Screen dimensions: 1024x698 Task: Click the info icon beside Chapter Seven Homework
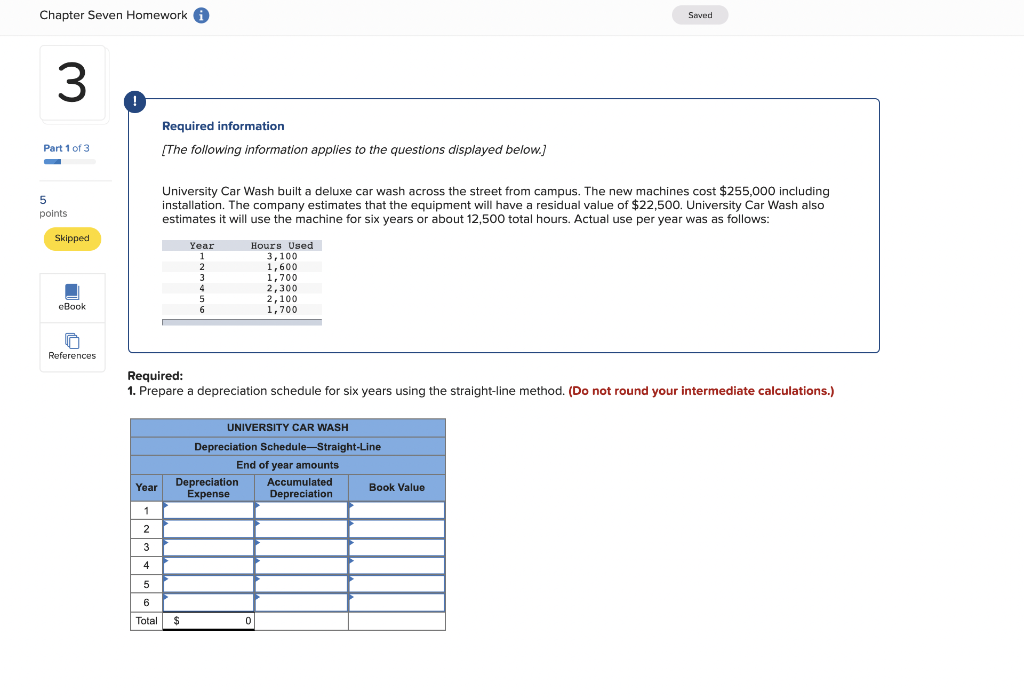[201, 15]
